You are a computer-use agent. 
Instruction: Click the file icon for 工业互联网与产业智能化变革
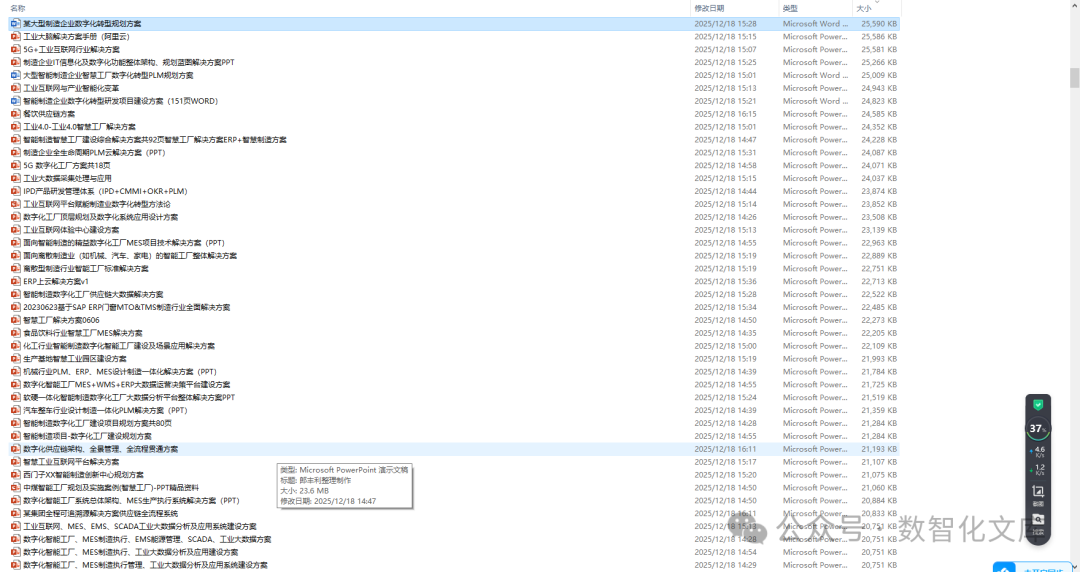pos(16,88)
